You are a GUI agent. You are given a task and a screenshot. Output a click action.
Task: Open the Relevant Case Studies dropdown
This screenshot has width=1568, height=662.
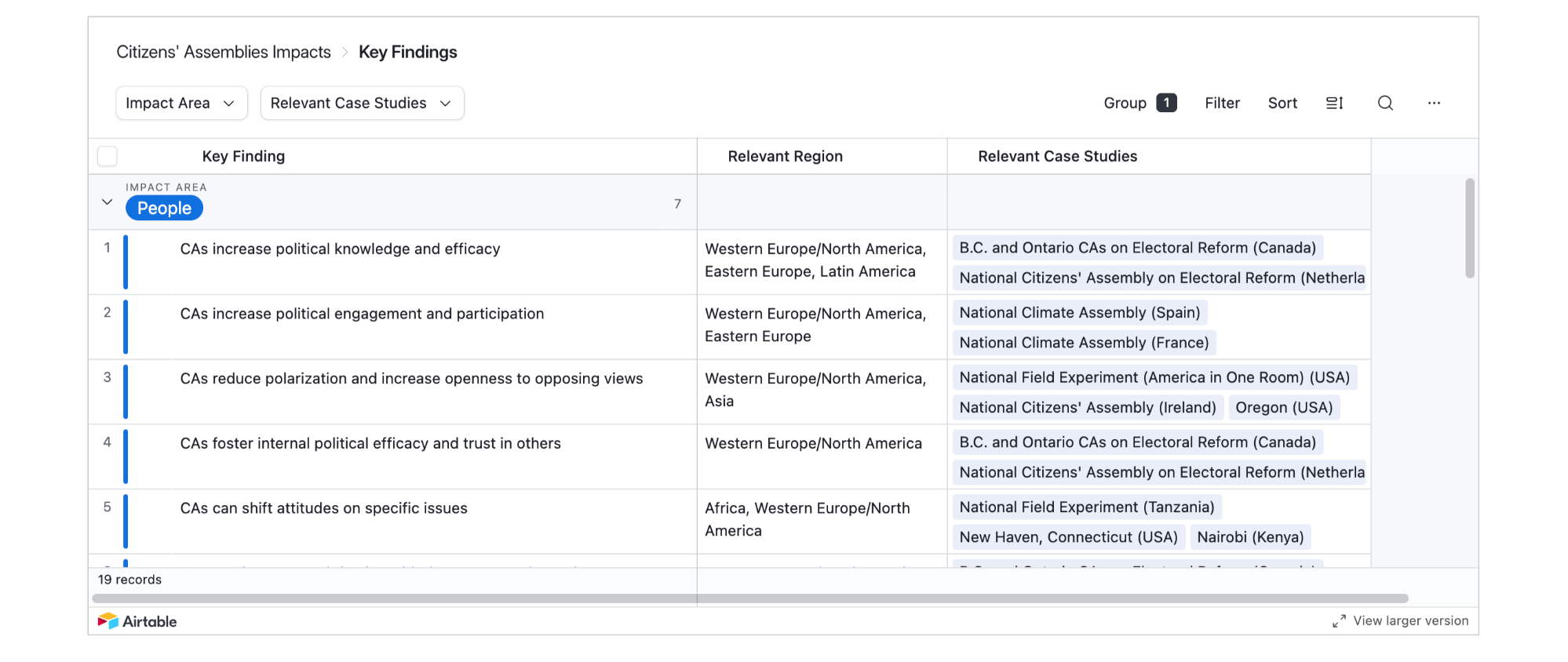(362, 103)
